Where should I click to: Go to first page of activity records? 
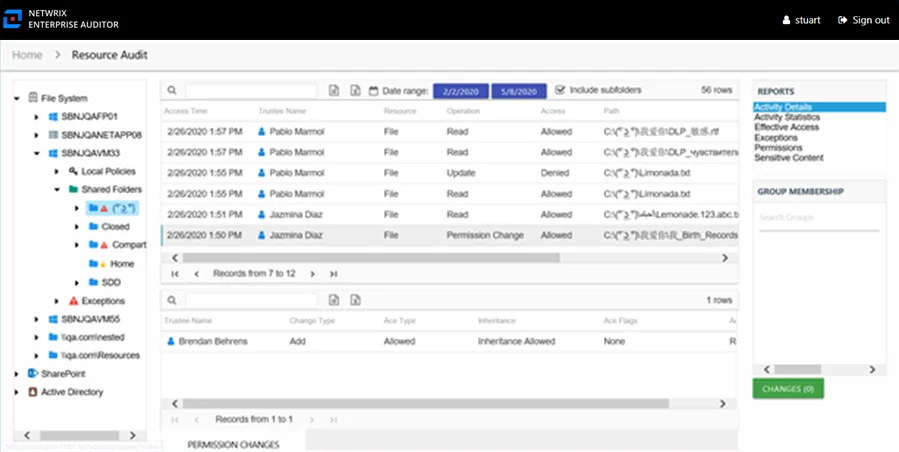pos(175,274)
